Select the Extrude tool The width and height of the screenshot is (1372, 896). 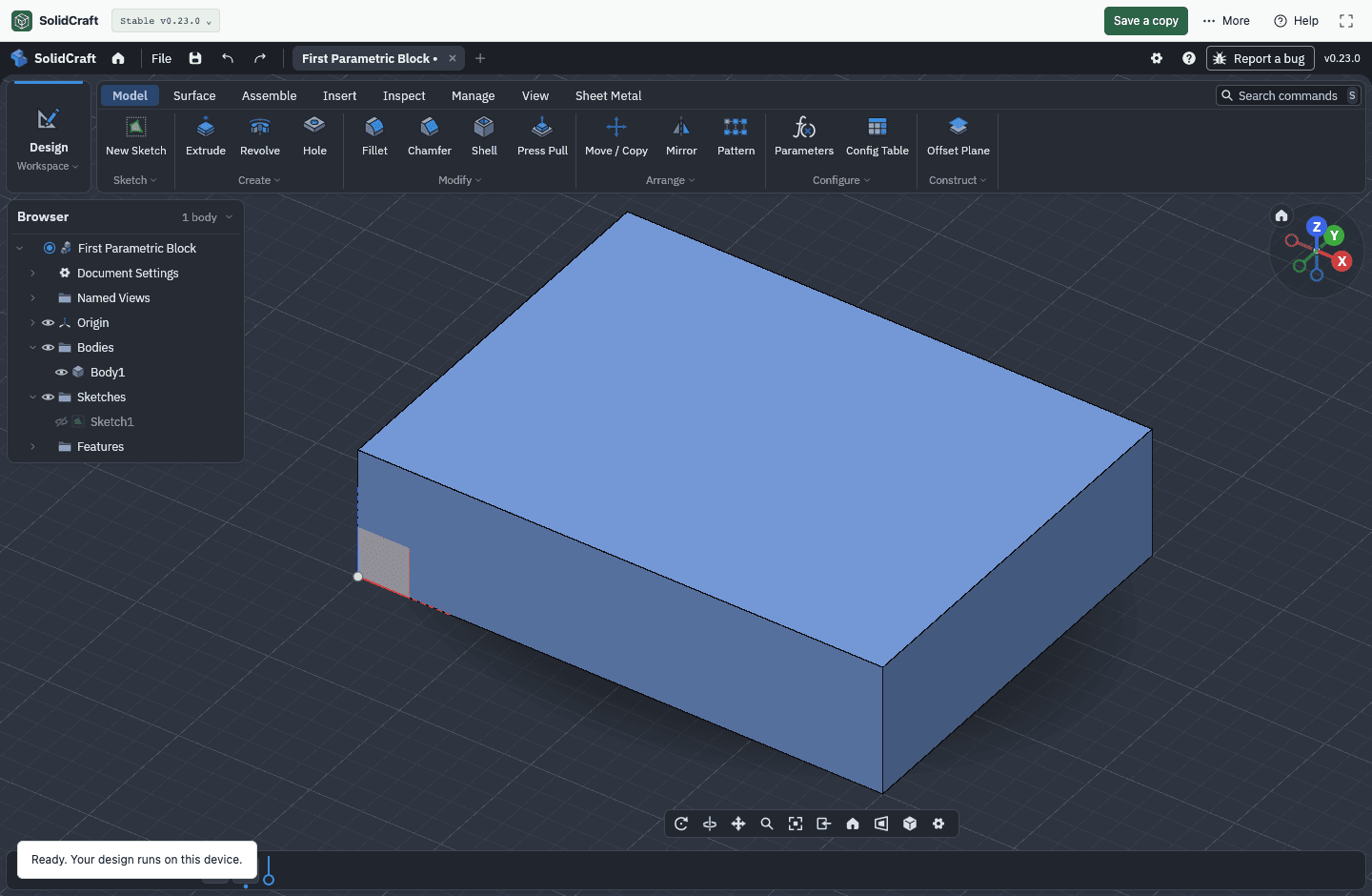(x=206, y=136)
